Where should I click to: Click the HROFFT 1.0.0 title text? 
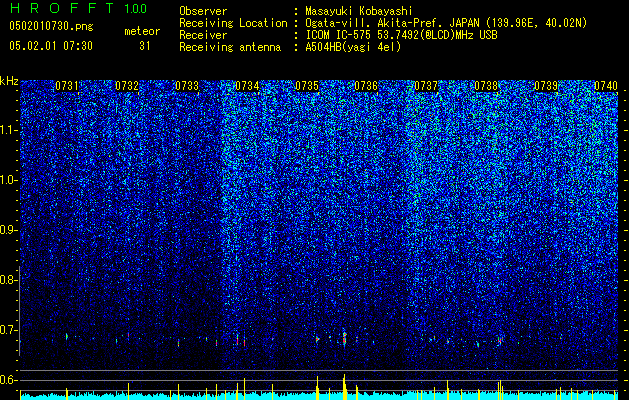point(78,8)
